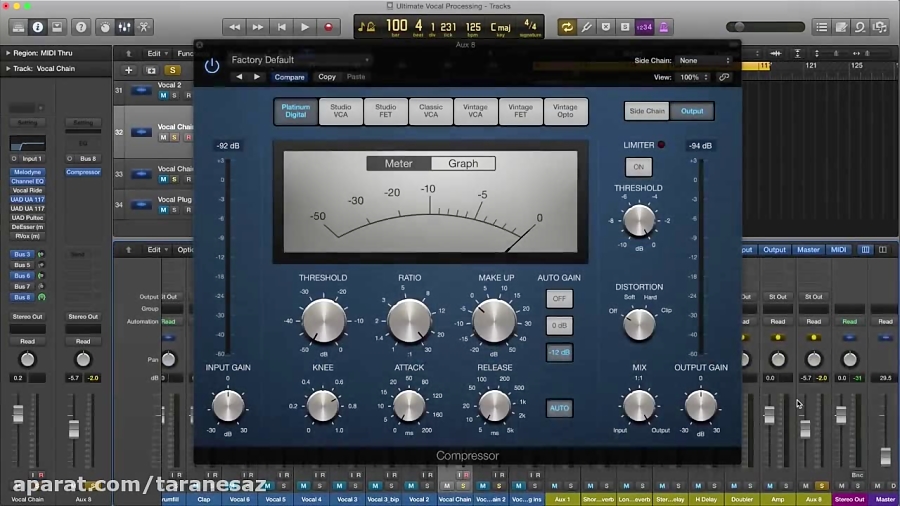Switch to Output panel button
The height and width of the screenshot is (506, 900).
click(692, 111)
